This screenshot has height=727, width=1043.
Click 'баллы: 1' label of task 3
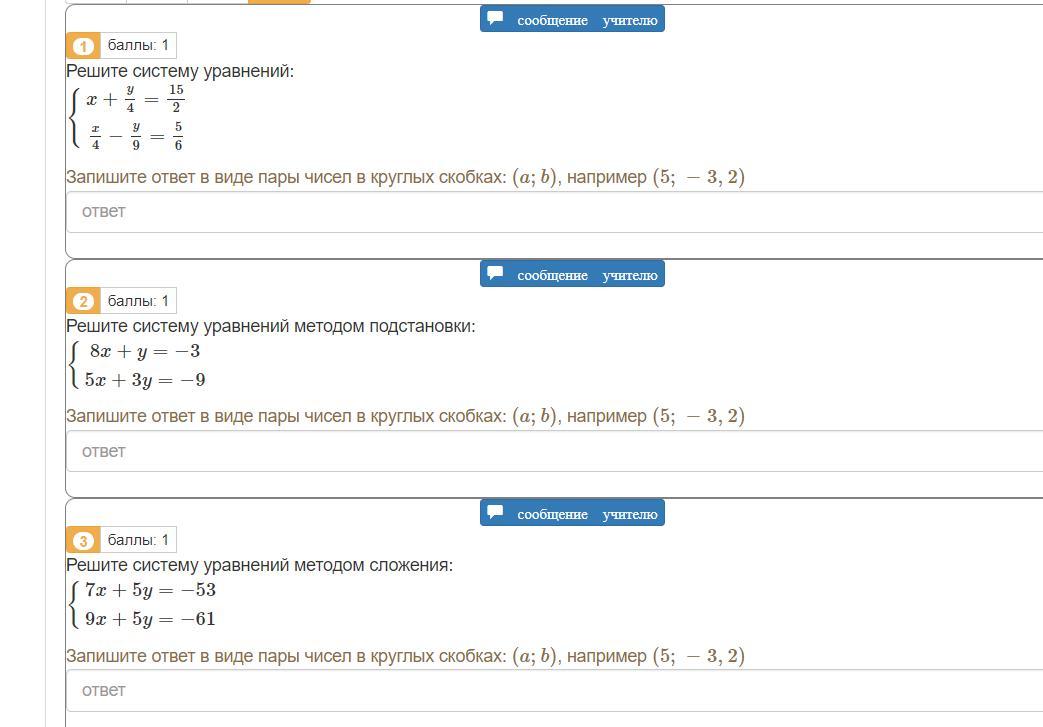(138, 540)
